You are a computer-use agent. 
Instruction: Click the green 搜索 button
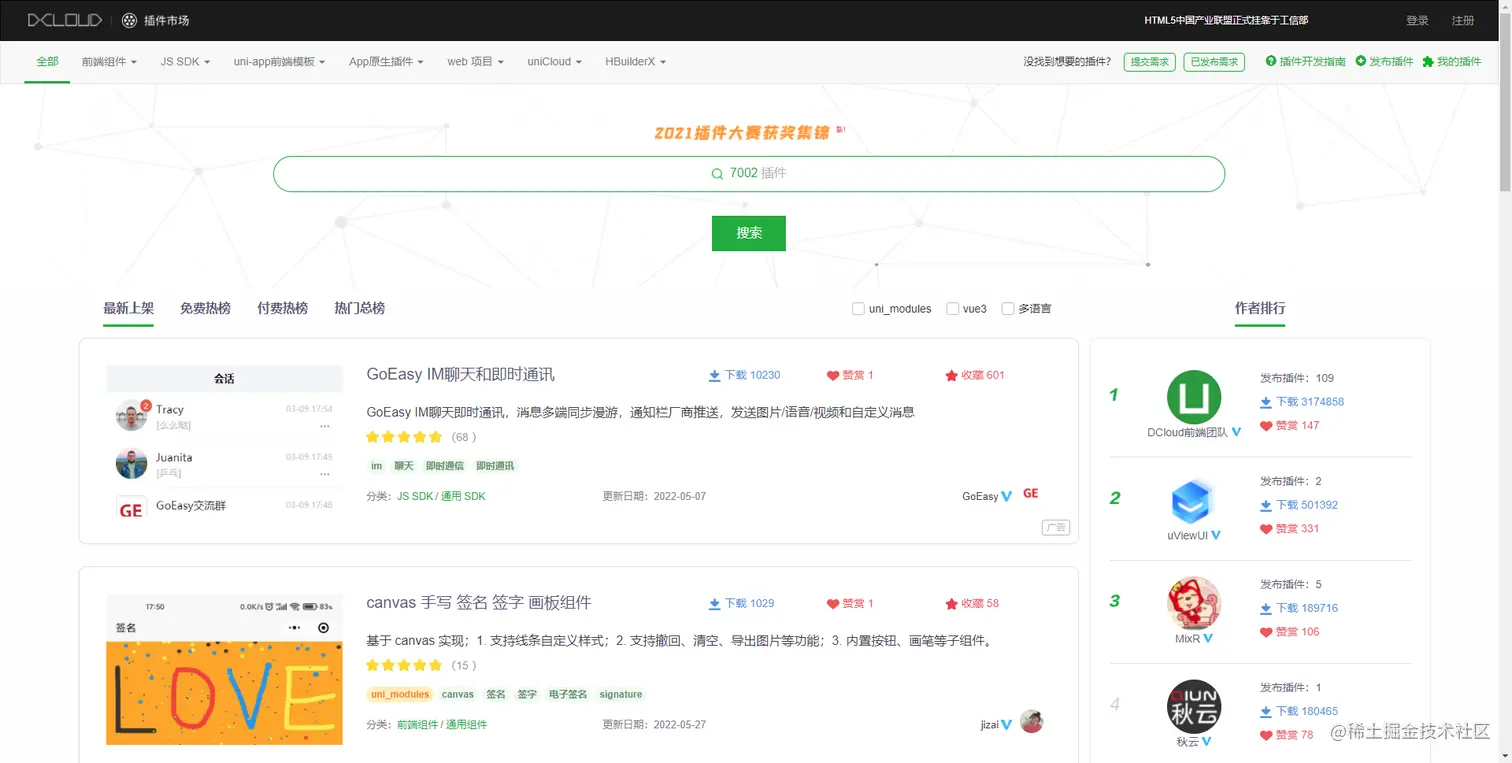(749, 233)
